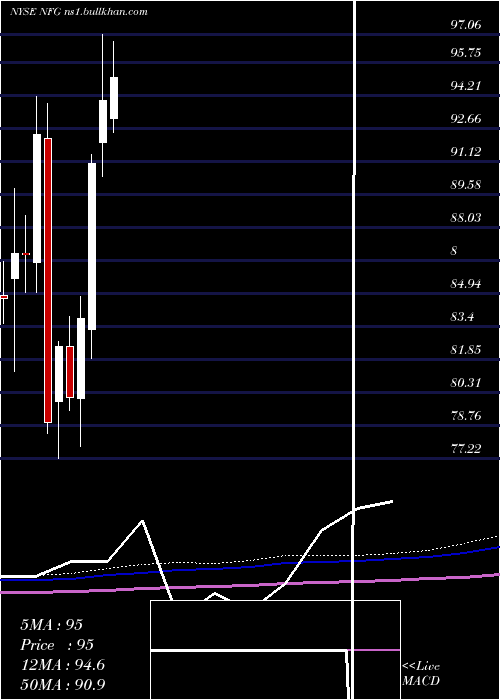Click the <<Live MACD label
Screen dimensions: 500x700
[421, 673]
